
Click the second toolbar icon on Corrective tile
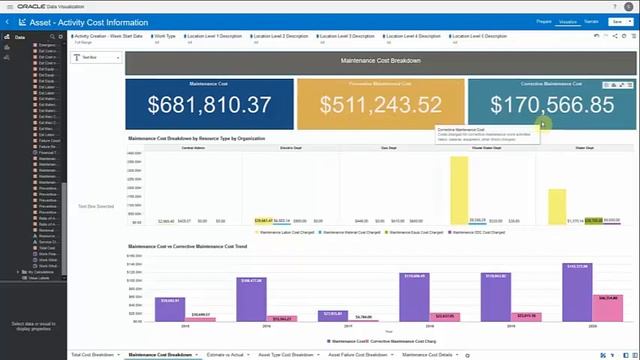click(613, 85)
